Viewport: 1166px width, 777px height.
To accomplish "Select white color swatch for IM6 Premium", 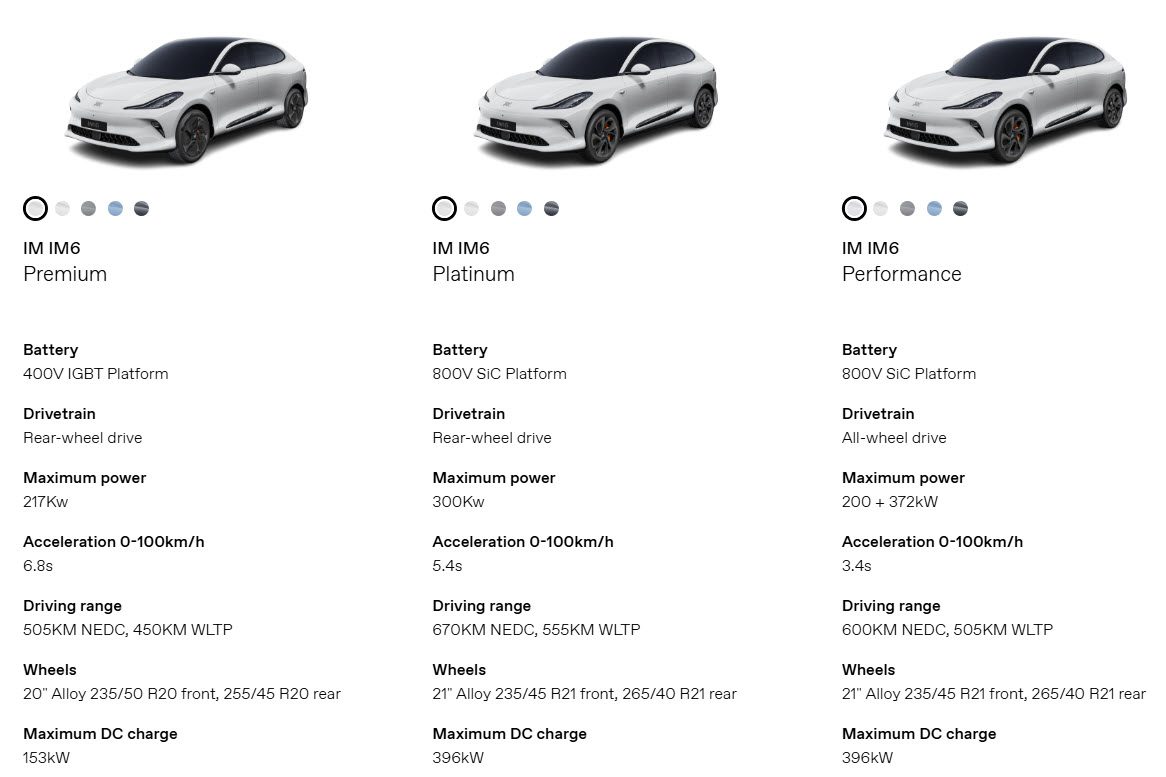I will 36,209.
